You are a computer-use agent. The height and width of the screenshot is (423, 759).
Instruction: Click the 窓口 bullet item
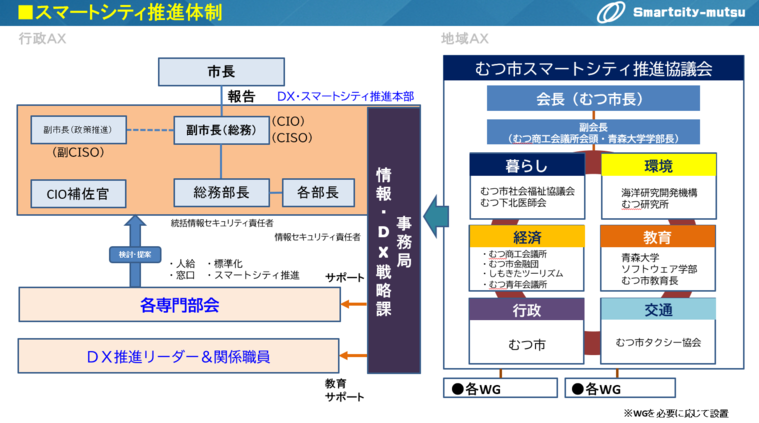[182, 275]
